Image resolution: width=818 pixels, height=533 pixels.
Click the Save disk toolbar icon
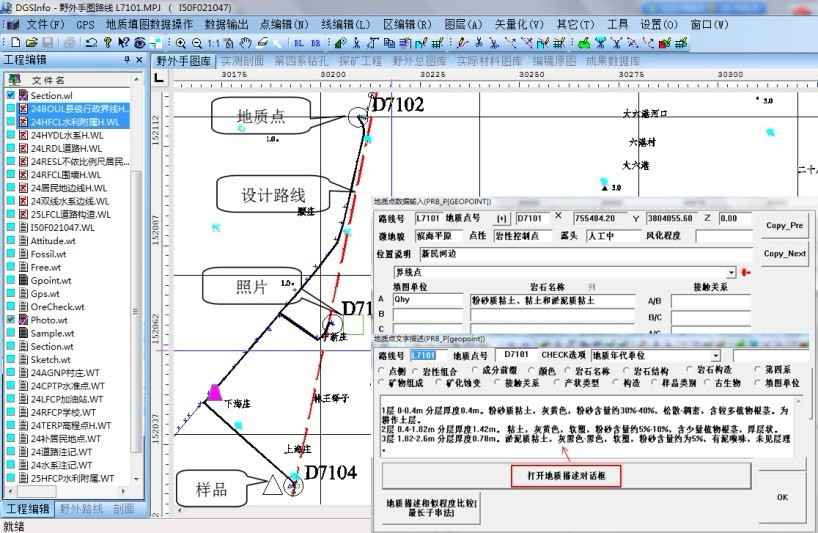(x=47, y=43)
